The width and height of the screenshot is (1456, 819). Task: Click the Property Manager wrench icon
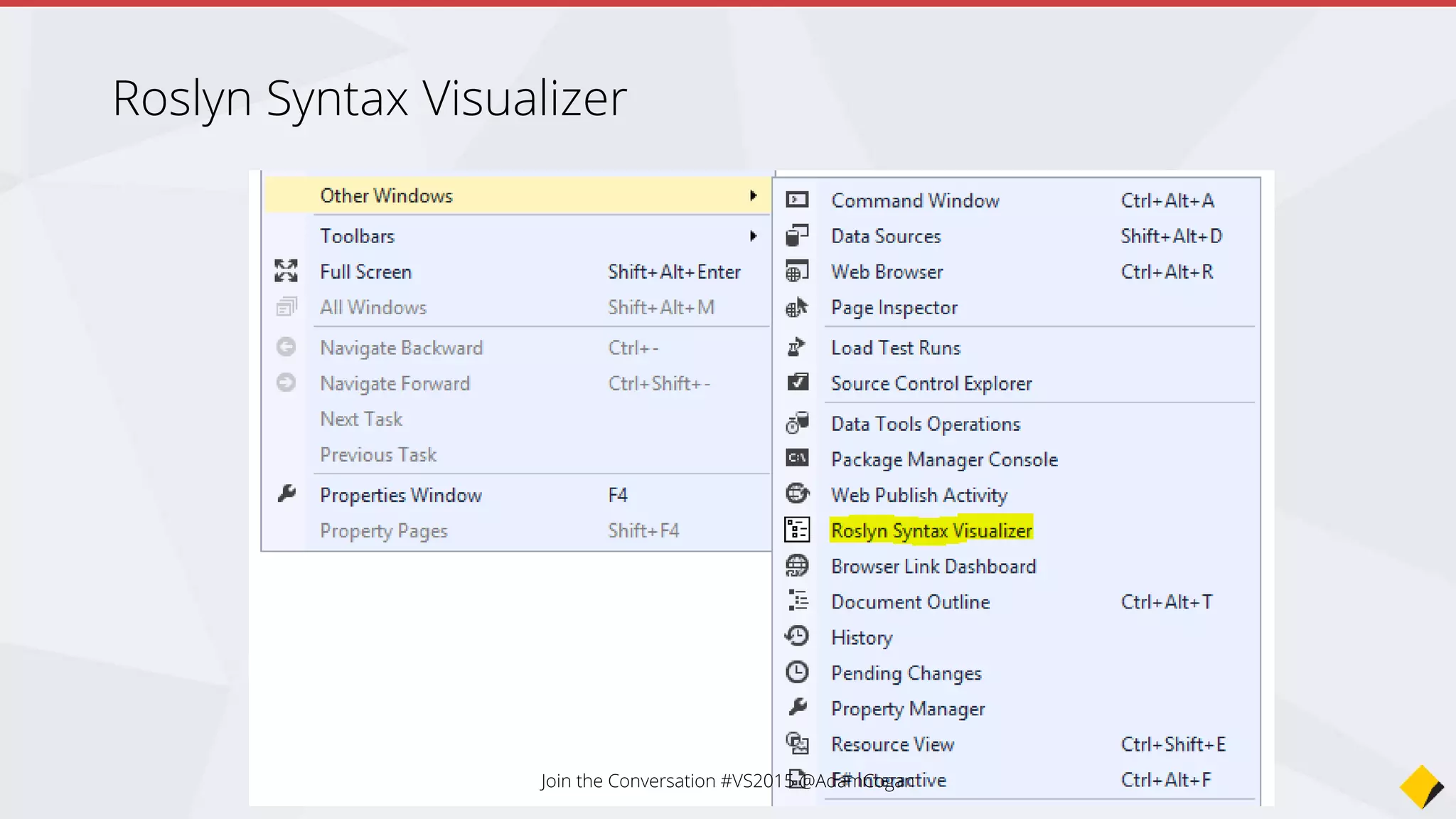798,707
